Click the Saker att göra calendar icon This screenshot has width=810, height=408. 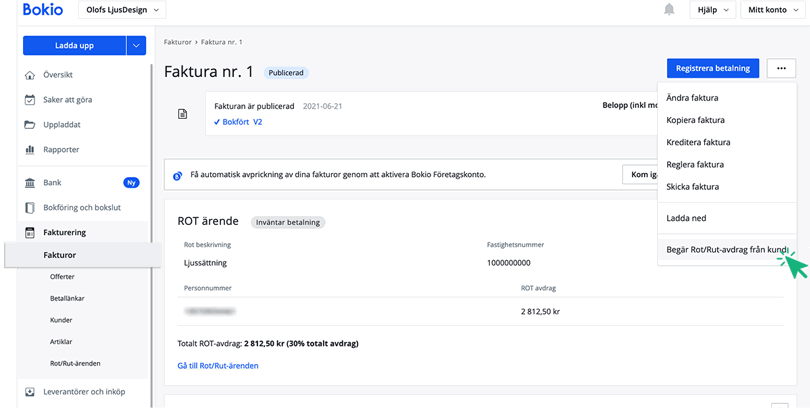pyautogui.click(x=30, y=100)
